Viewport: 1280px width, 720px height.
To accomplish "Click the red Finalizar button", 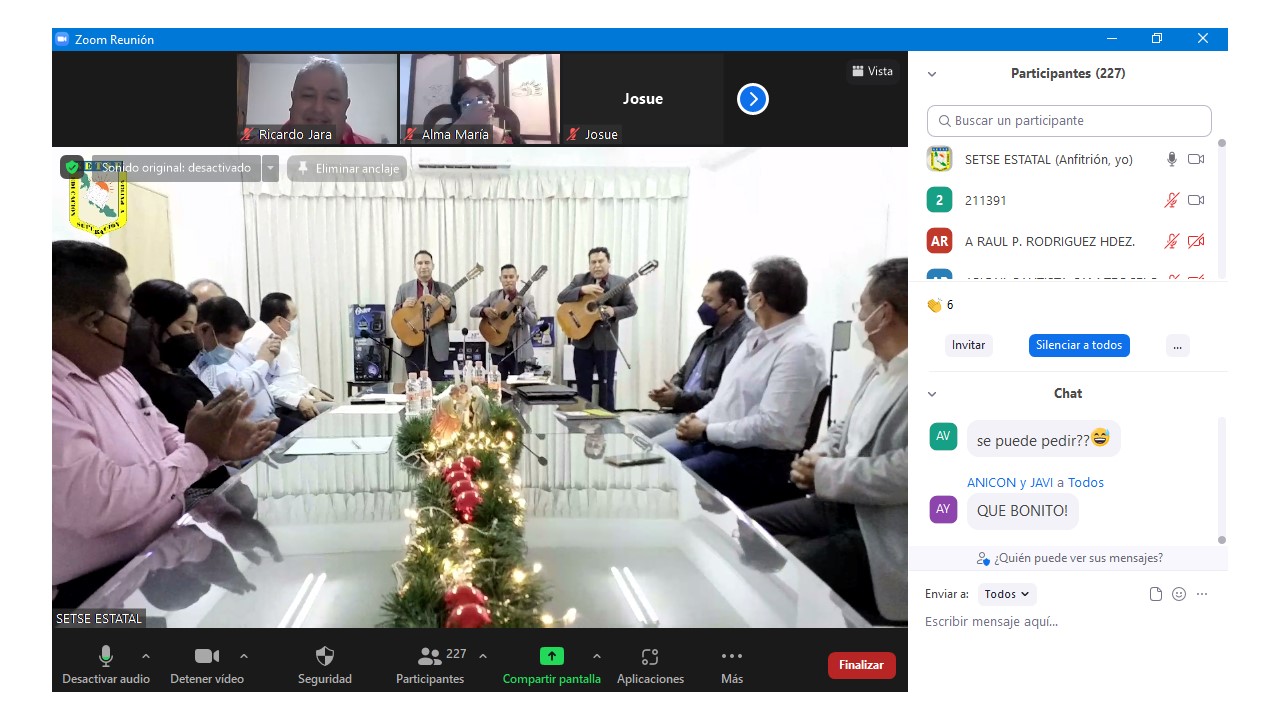I will click(861, 665).
